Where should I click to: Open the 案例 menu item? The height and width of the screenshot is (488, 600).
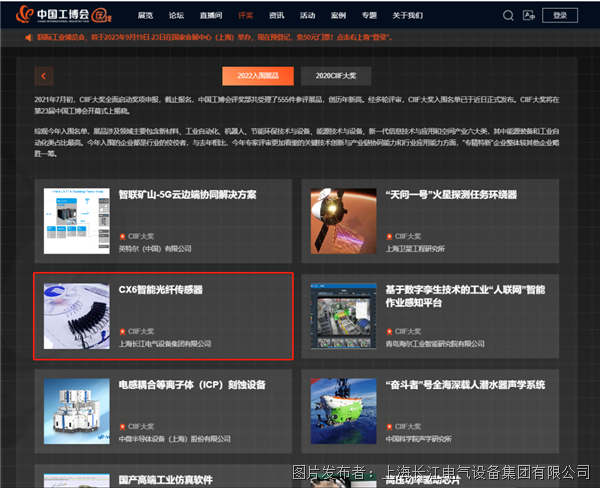(339, 16)
